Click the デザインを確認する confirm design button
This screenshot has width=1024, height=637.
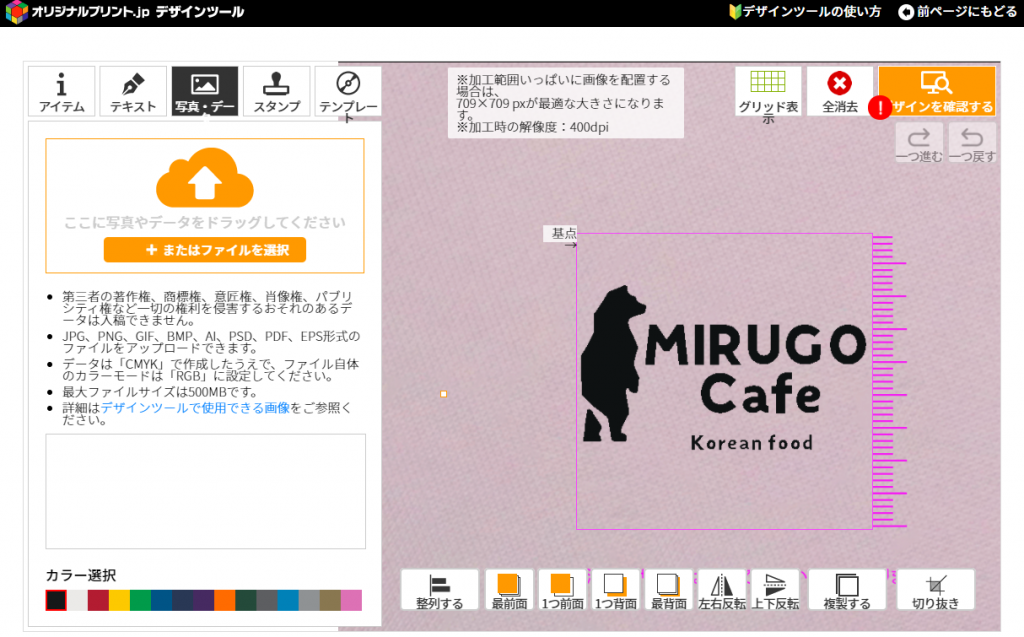[936, 91]
